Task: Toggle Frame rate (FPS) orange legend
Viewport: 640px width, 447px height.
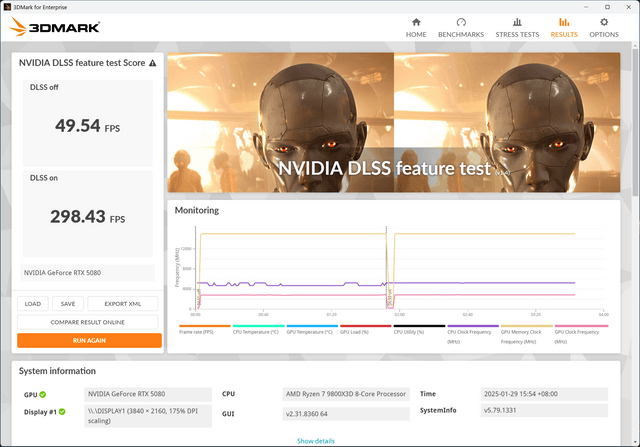Action: [x=204, y=330]
